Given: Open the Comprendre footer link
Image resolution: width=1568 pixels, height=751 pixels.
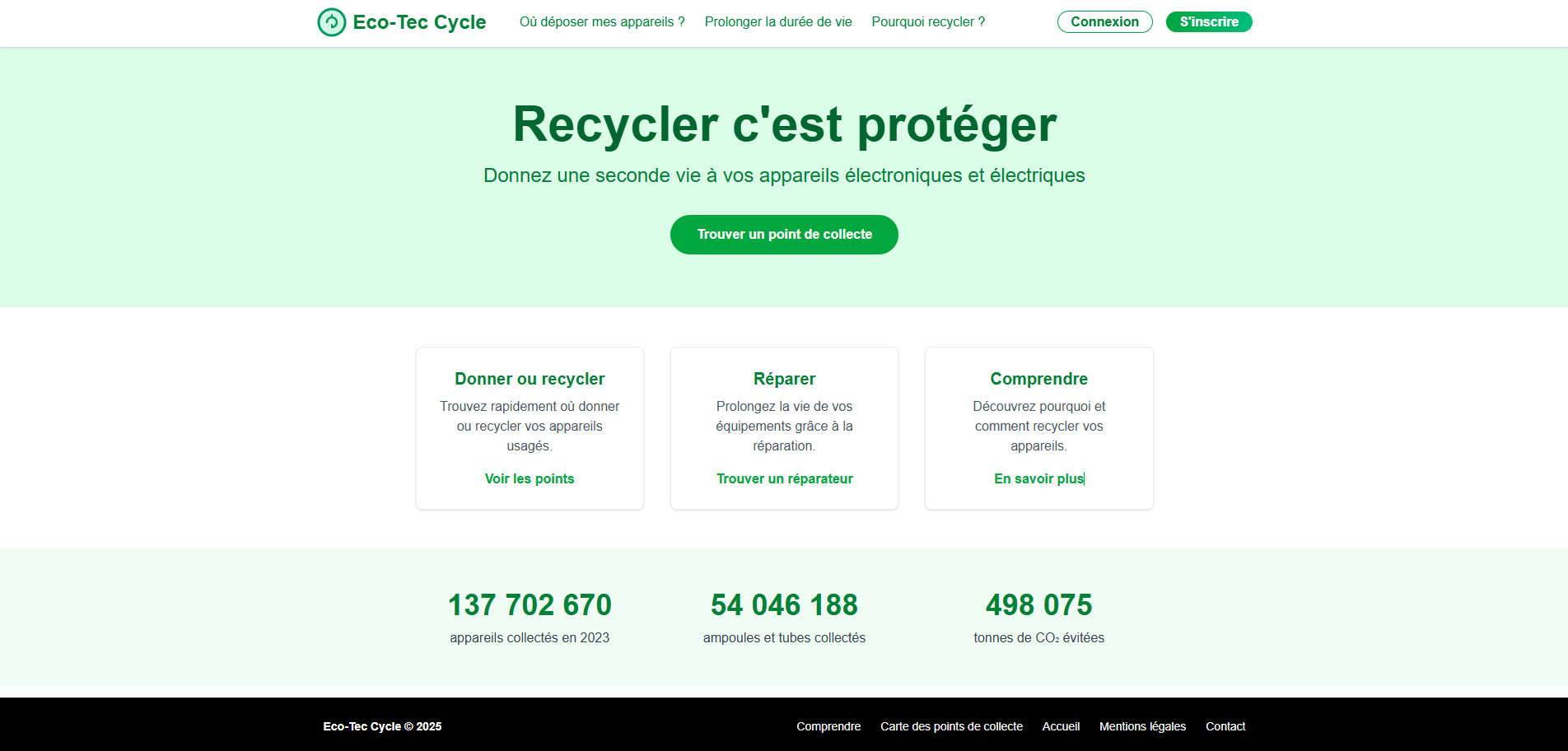Looking at the screenshot, I should point(828,726).
